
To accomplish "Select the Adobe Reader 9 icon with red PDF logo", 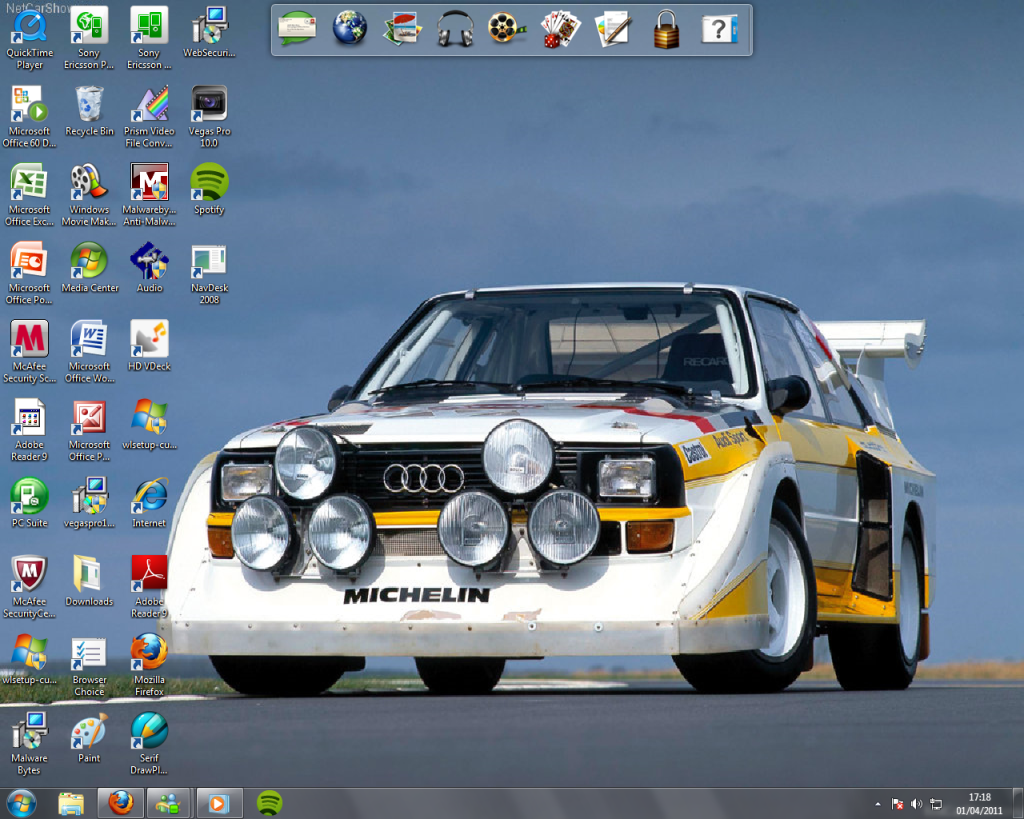I will point(150,588).
